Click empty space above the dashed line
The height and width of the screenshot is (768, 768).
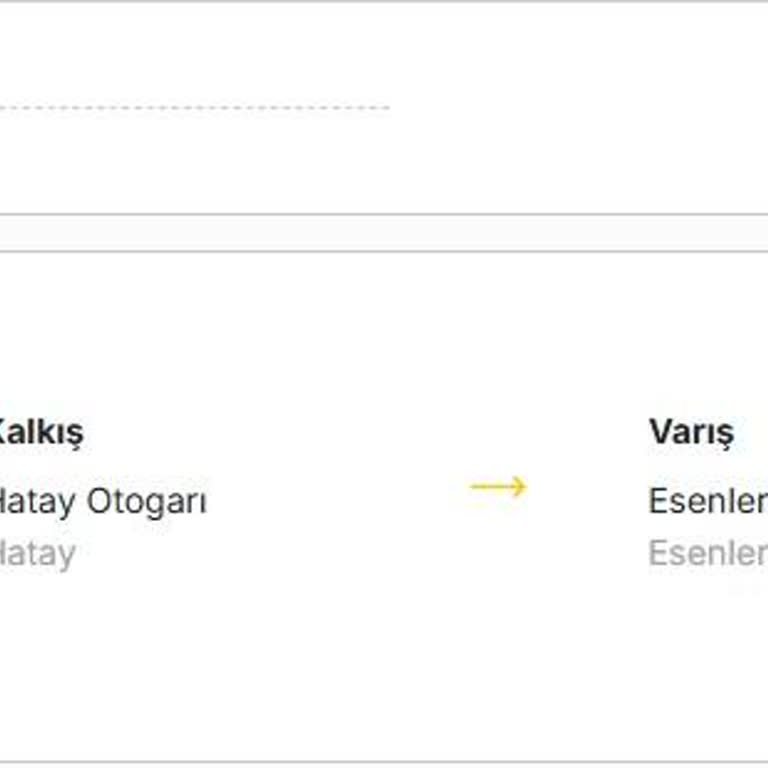300,50
